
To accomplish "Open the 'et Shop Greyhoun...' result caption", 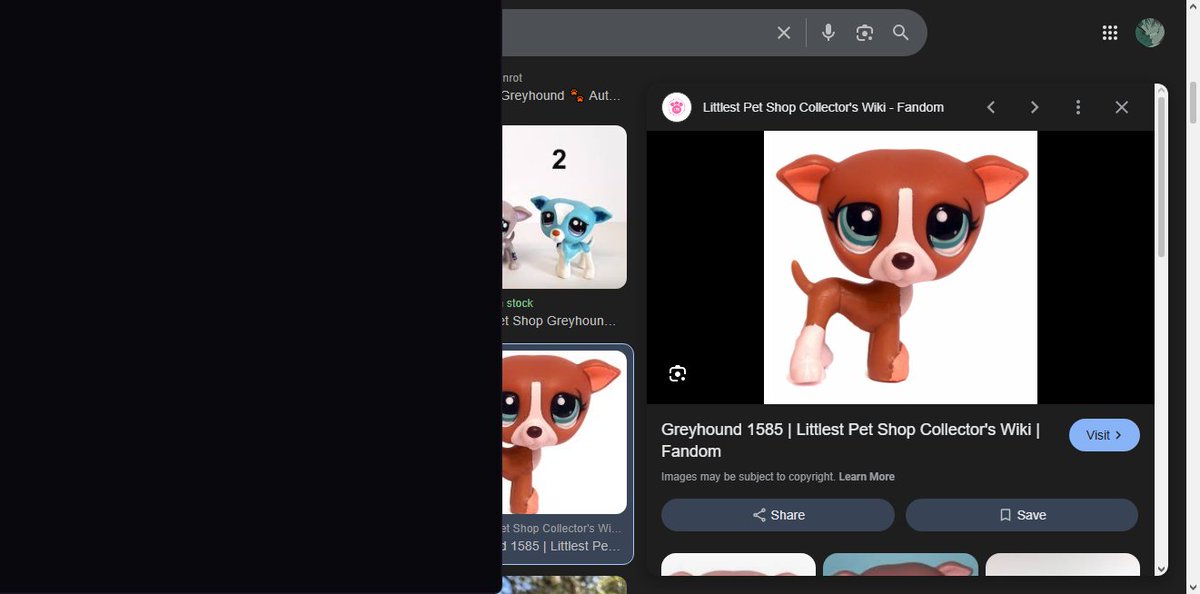I will (x=560, y=321).
